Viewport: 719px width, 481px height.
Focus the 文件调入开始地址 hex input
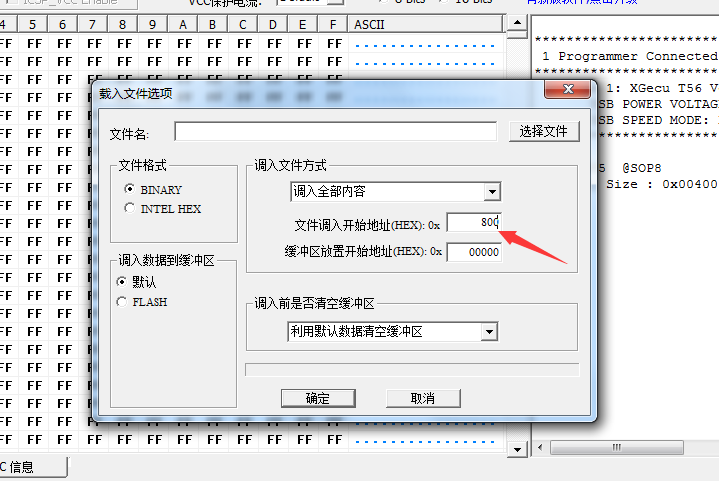point(473,222)
